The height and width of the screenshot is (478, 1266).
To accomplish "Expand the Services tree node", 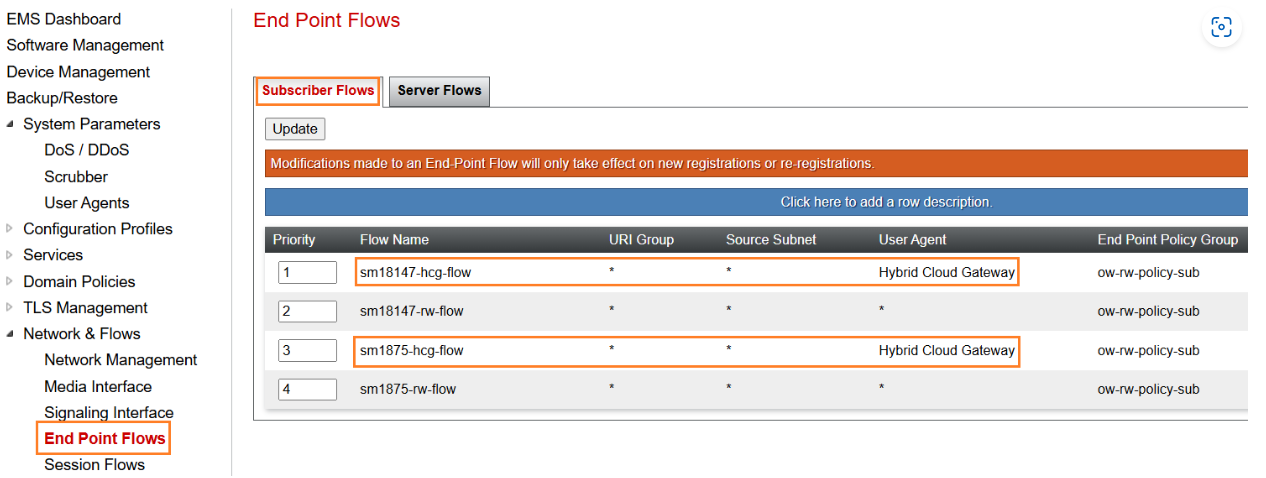I will tap(10, 255).
